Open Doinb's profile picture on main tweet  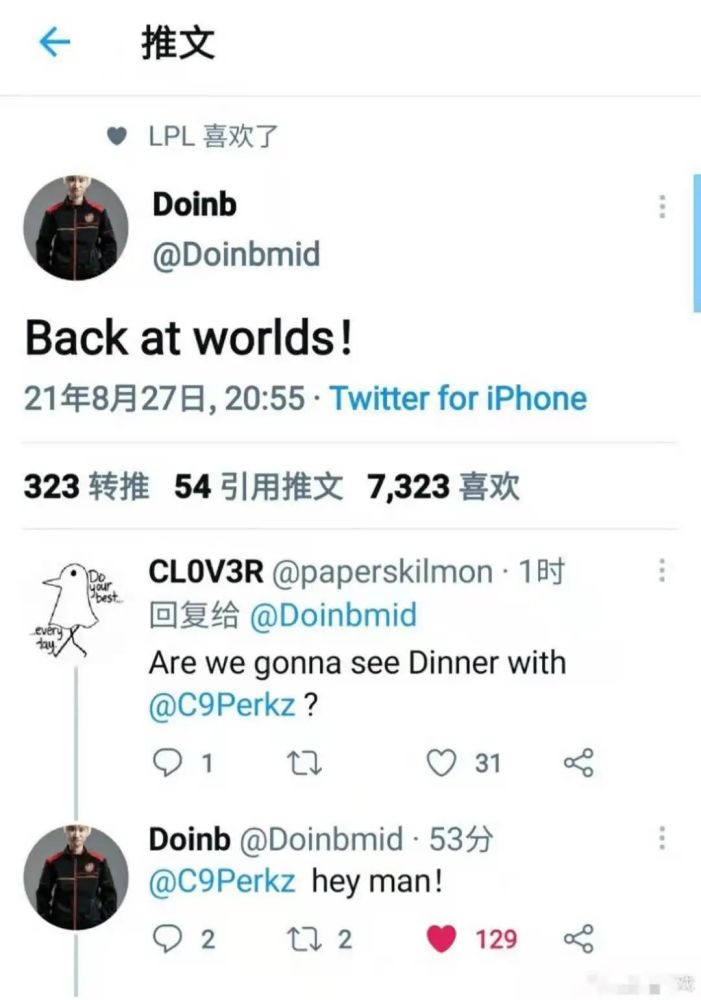coord(75,228)
